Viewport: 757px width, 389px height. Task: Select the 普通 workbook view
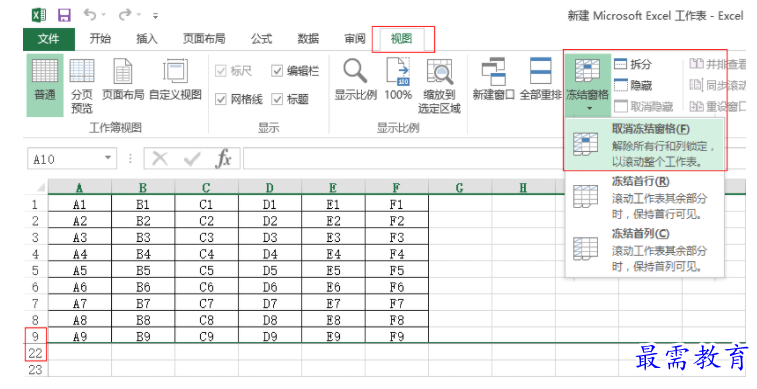[45, 85]
